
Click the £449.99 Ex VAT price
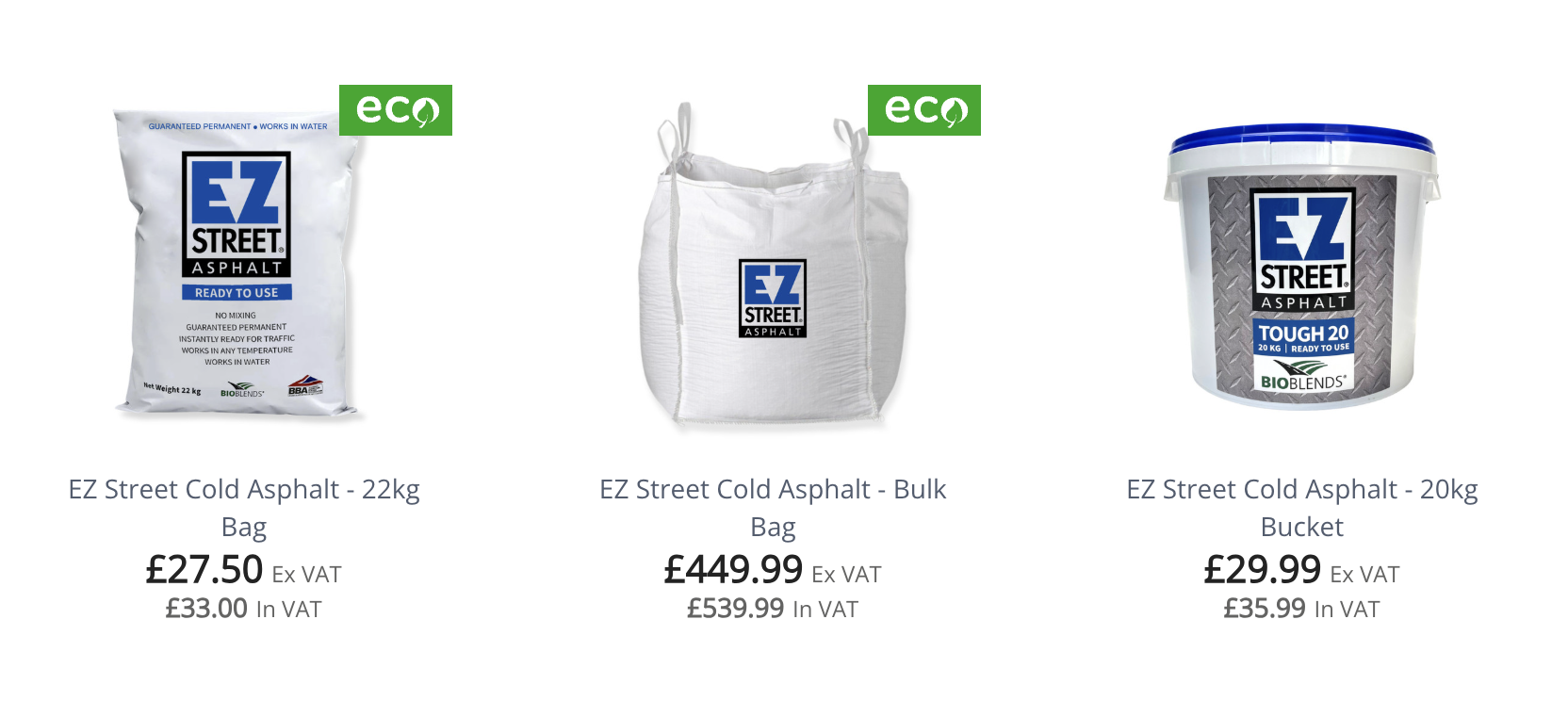click(773, 570)
